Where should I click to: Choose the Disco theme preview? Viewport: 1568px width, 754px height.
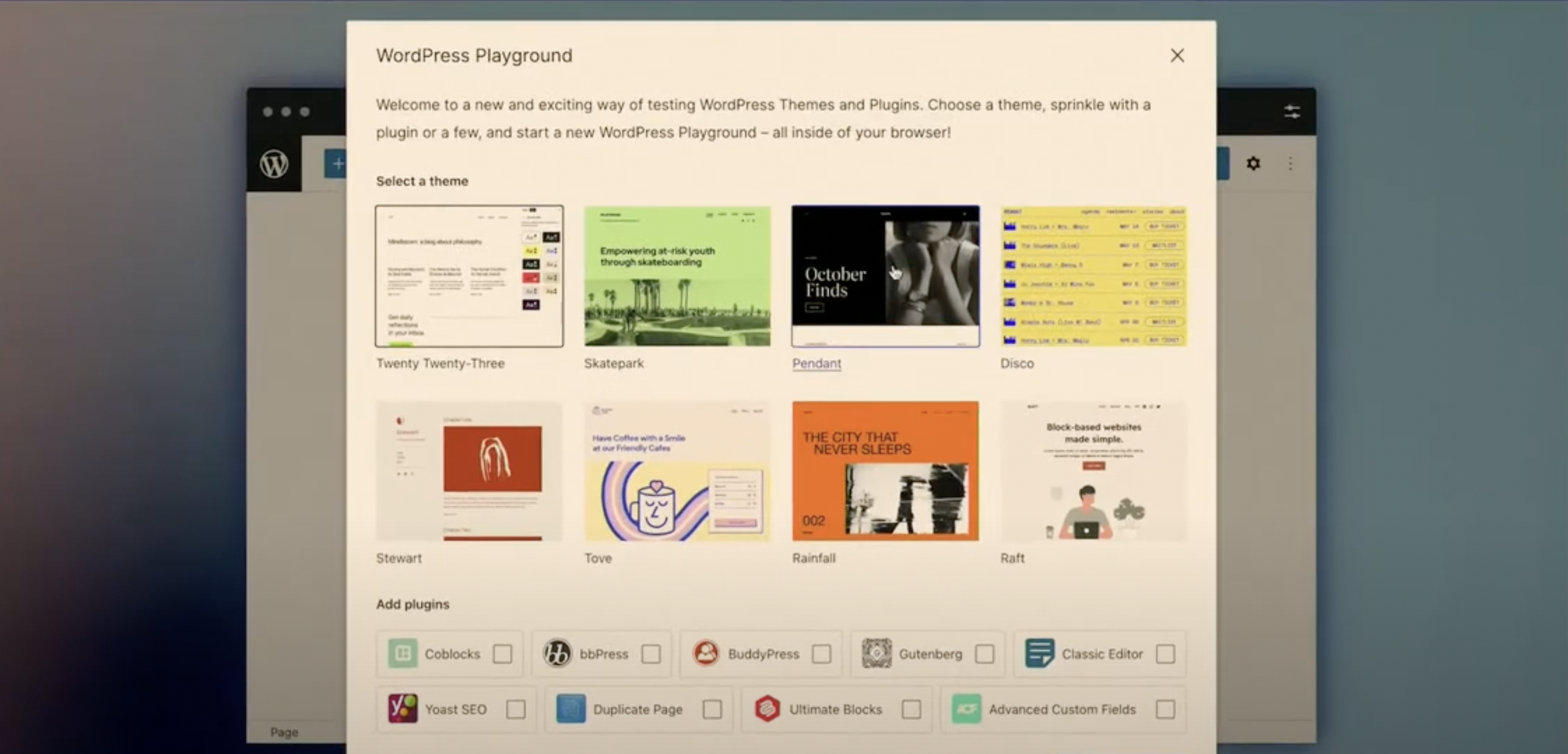click(x=1093, y=276)
